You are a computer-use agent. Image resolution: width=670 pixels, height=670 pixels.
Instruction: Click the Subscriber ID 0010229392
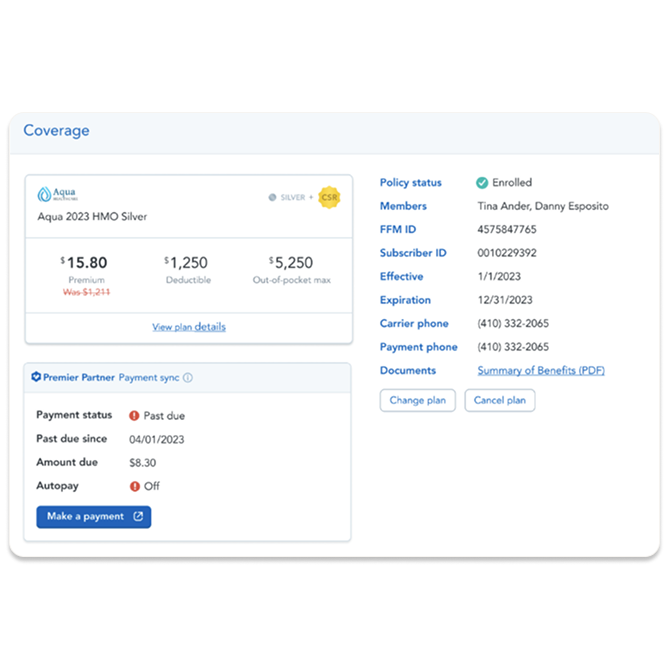pos(507,253)
